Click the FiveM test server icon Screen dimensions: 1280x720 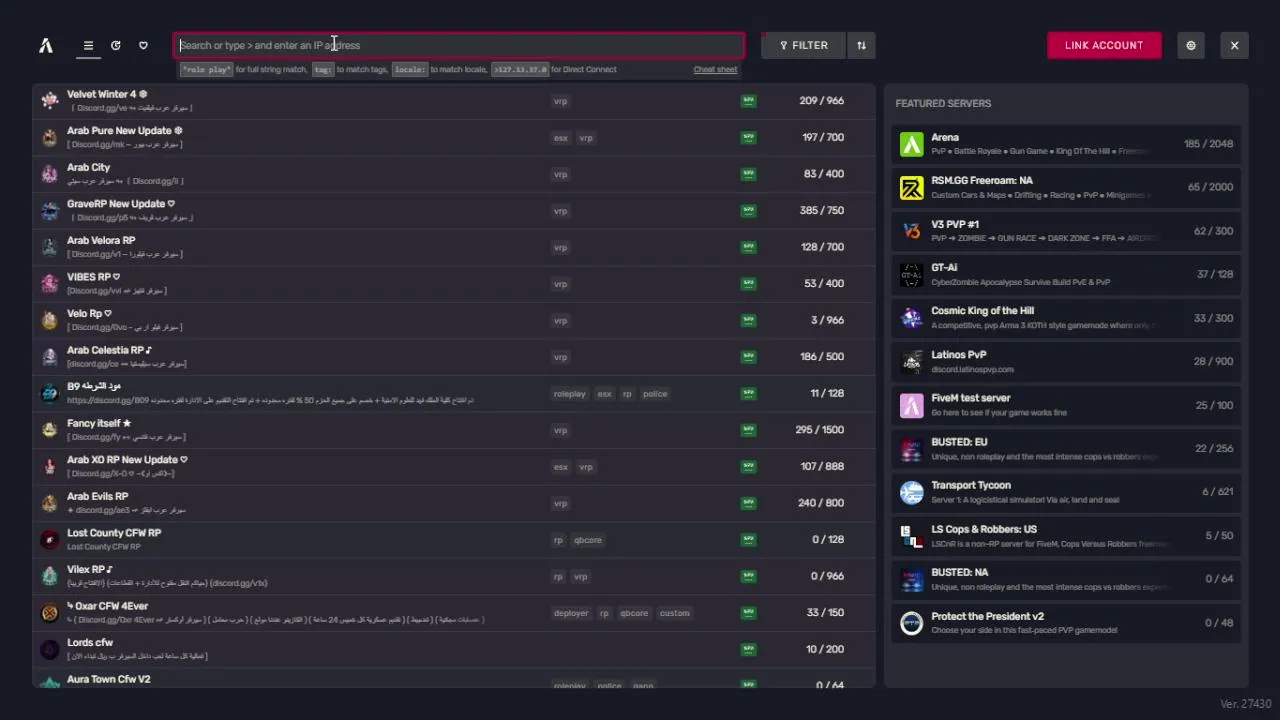point(911,405)
